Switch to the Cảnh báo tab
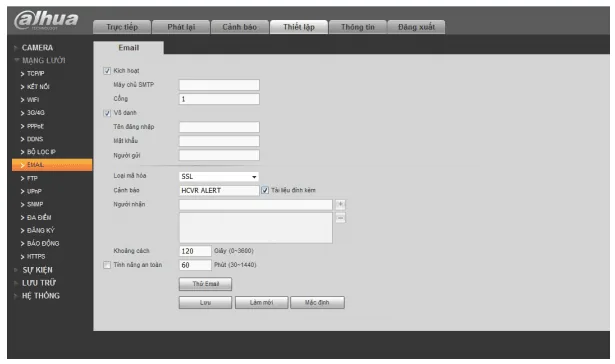 tap(240, 27)
